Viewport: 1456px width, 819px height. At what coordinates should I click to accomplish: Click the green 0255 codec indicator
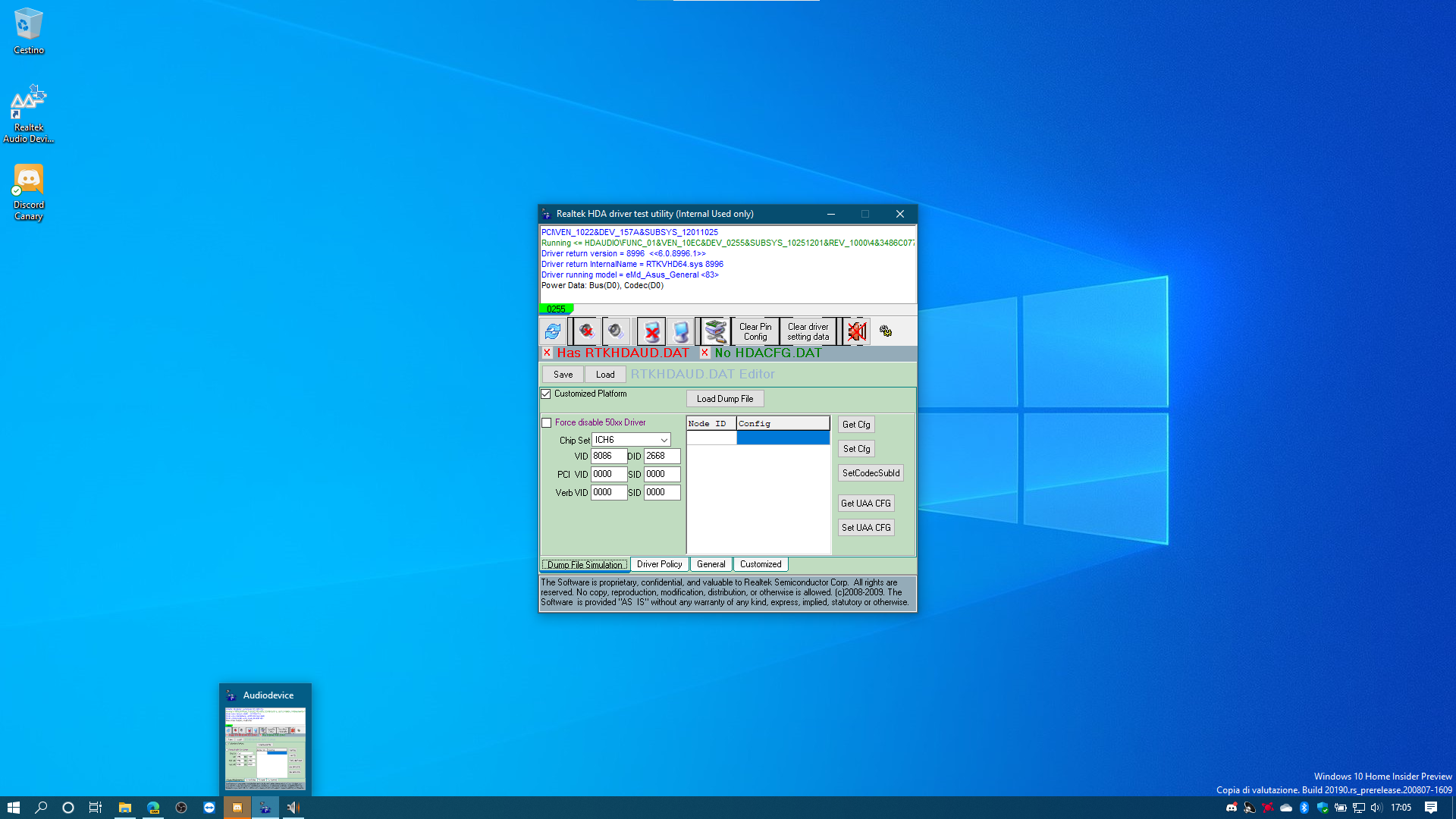pos(556,309)
